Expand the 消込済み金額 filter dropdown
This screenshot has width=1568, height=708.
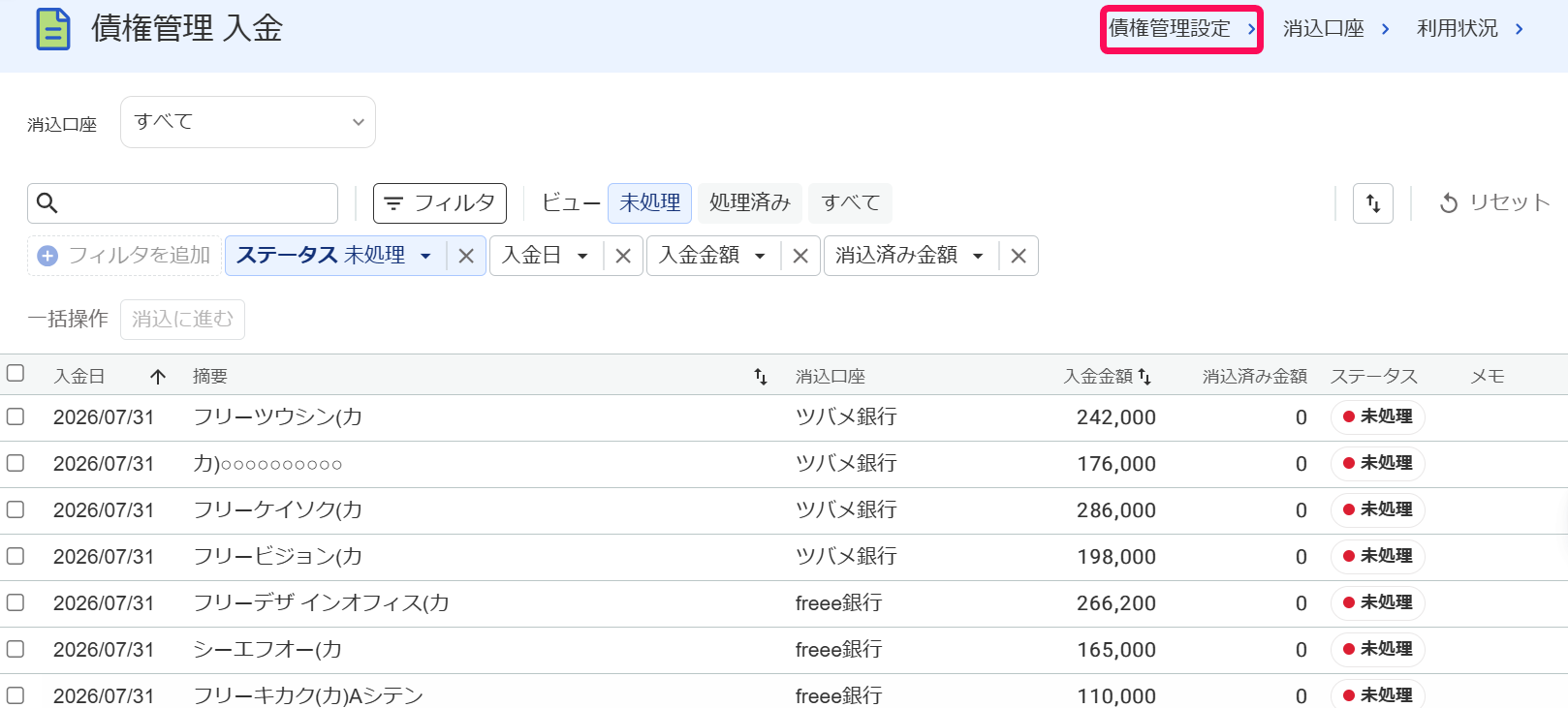tap(978, 256)
